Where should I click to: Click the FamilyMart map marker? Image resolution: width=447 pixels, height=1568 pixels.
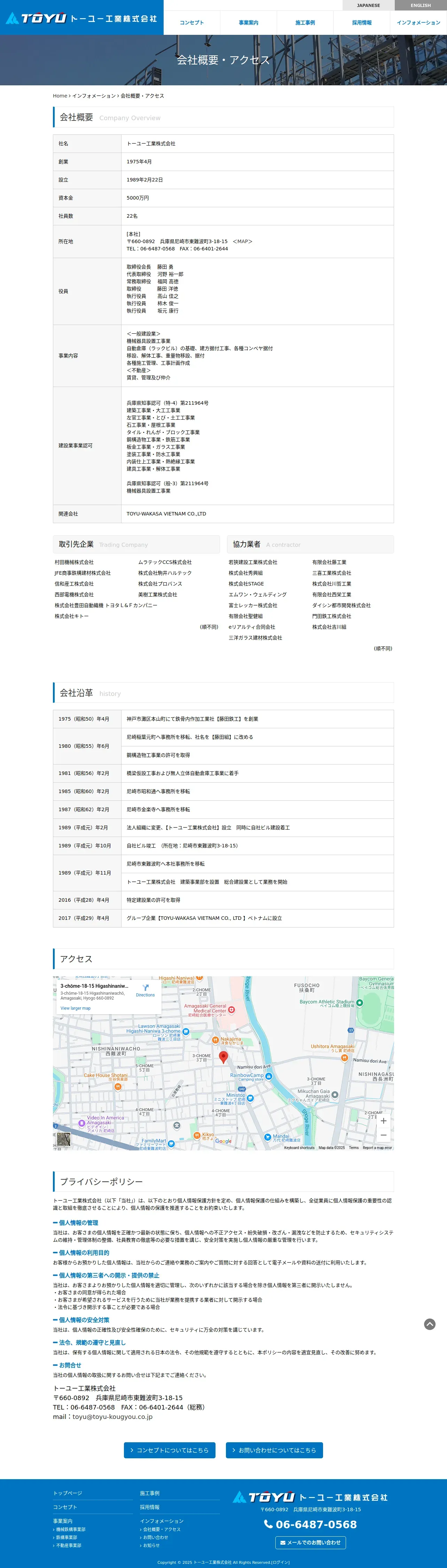[171, 1143]
